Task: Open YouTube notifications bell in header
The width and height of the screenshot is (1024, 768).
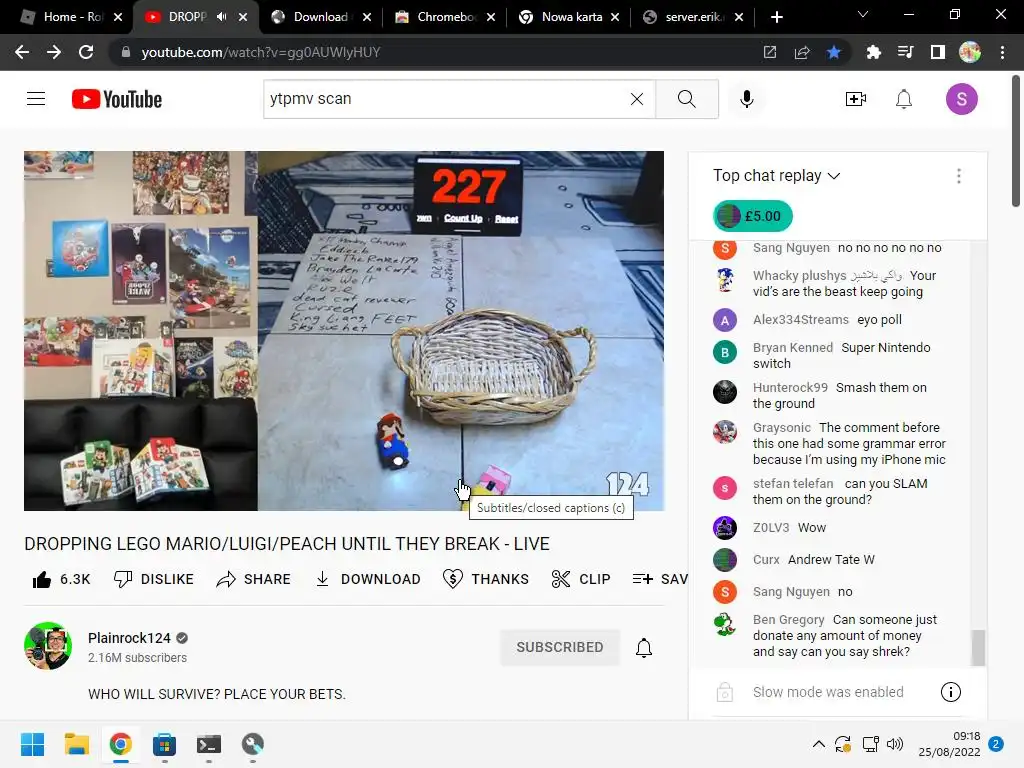Action: coord(904,99)
